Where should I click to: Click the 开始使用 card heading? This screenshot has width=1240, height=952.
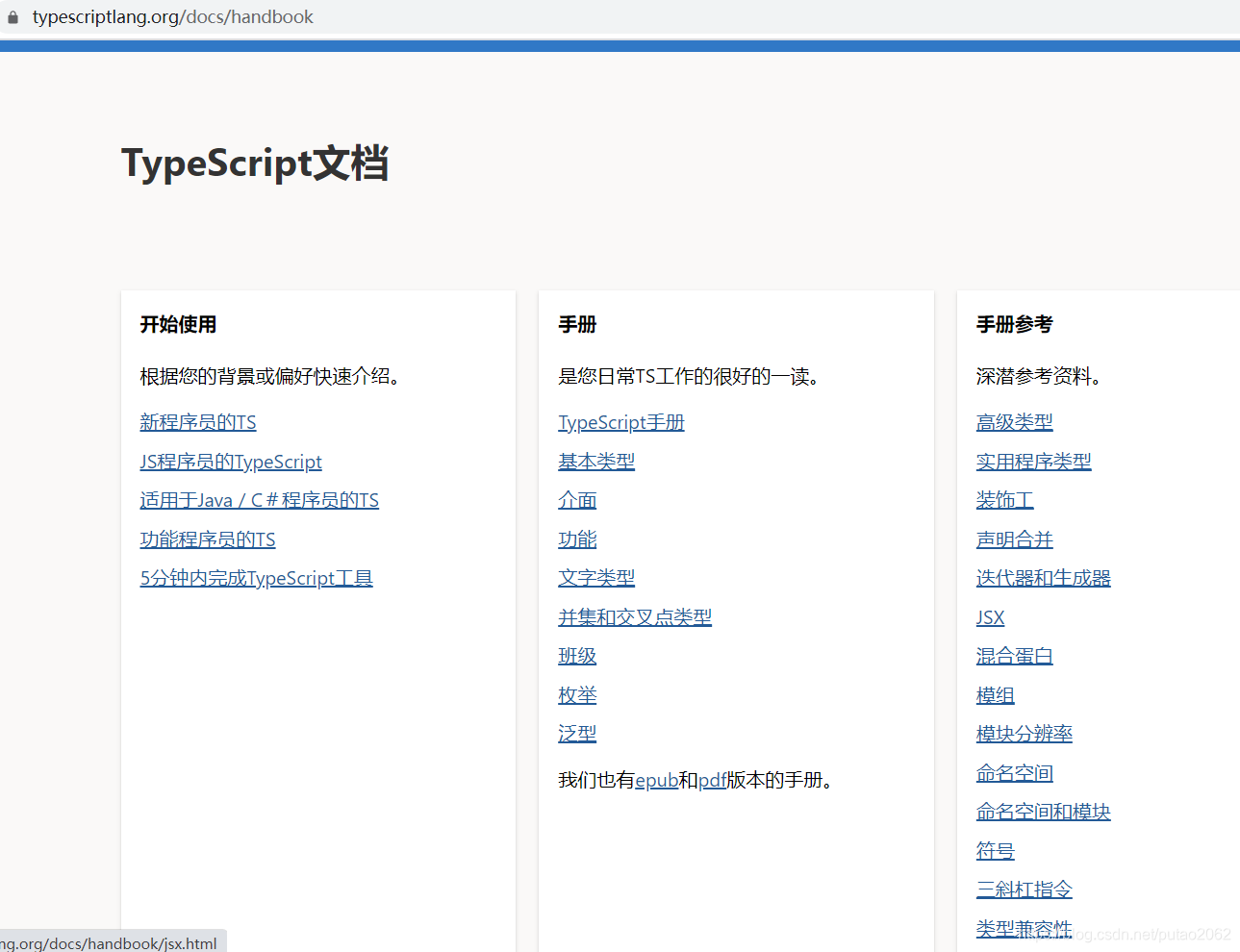(178, 324)
